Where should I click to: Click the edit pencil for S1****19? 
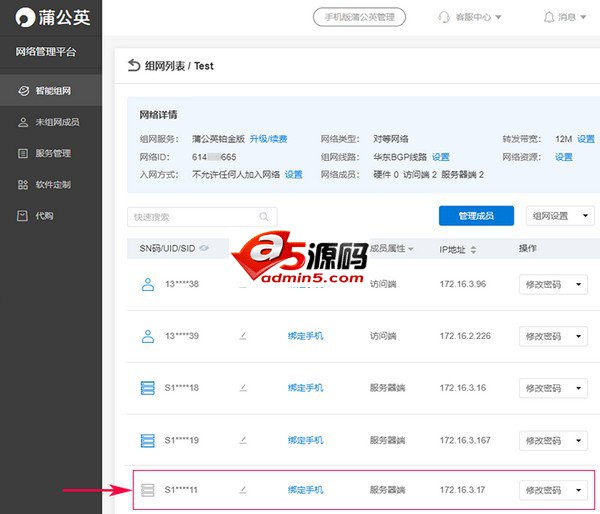tap(243, 441)
